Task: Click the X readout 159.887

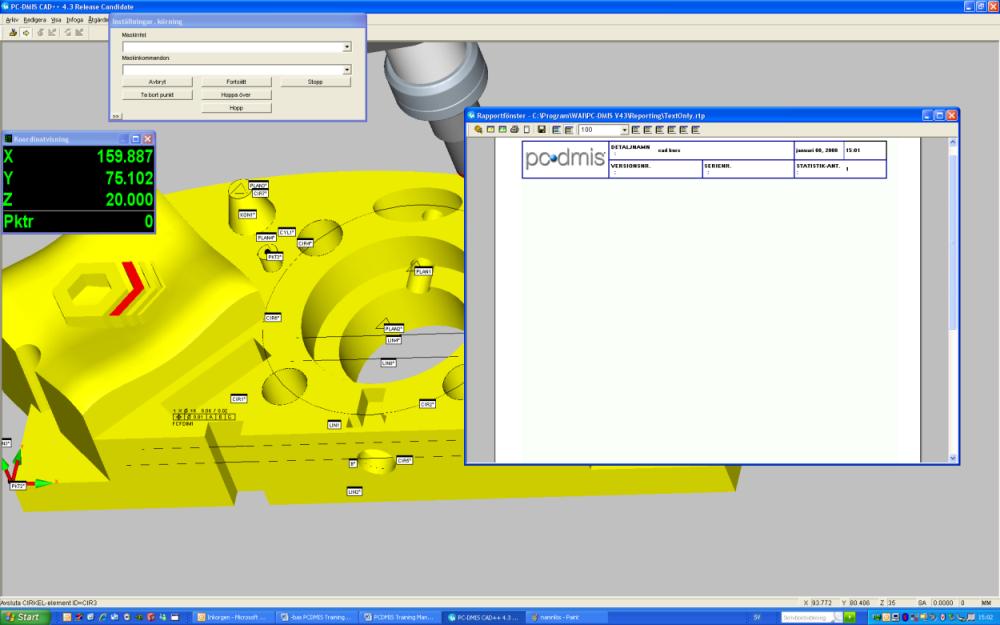Action: pyautogui.click(x=124, y=156)
